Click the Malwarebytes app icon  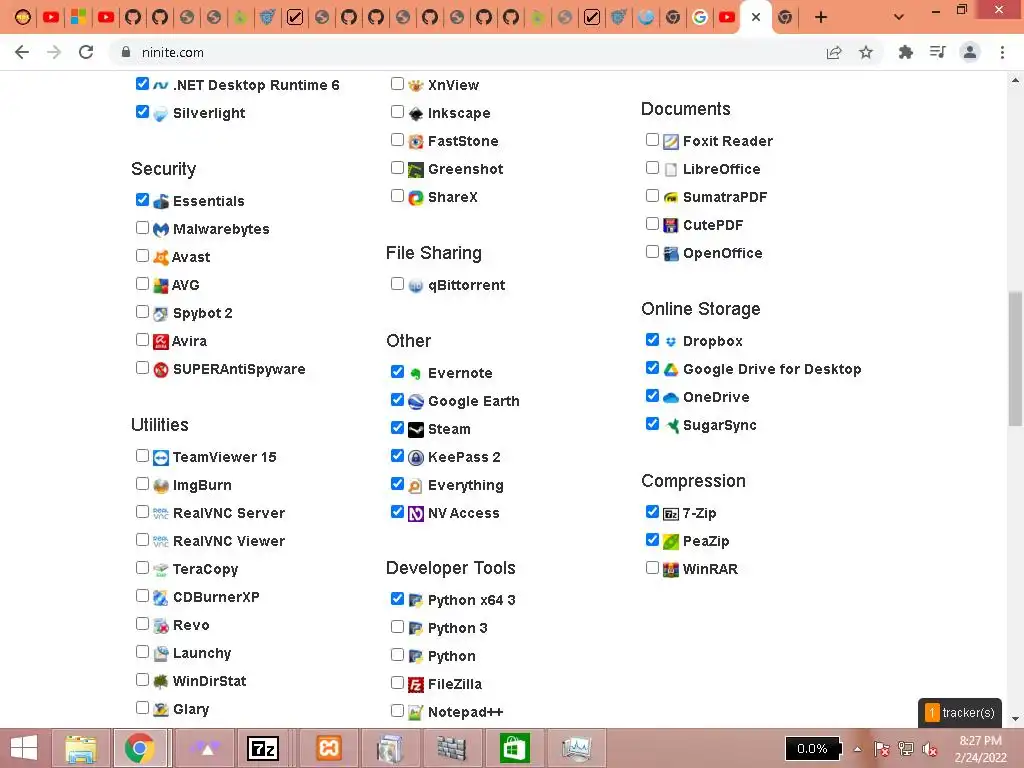click(x=161, y=229)
